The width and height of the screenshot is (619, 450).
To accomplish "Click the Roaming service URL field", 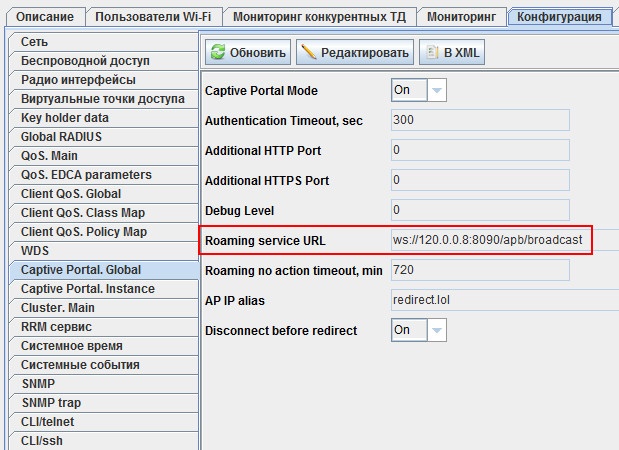I will click(x=490, y=240).
